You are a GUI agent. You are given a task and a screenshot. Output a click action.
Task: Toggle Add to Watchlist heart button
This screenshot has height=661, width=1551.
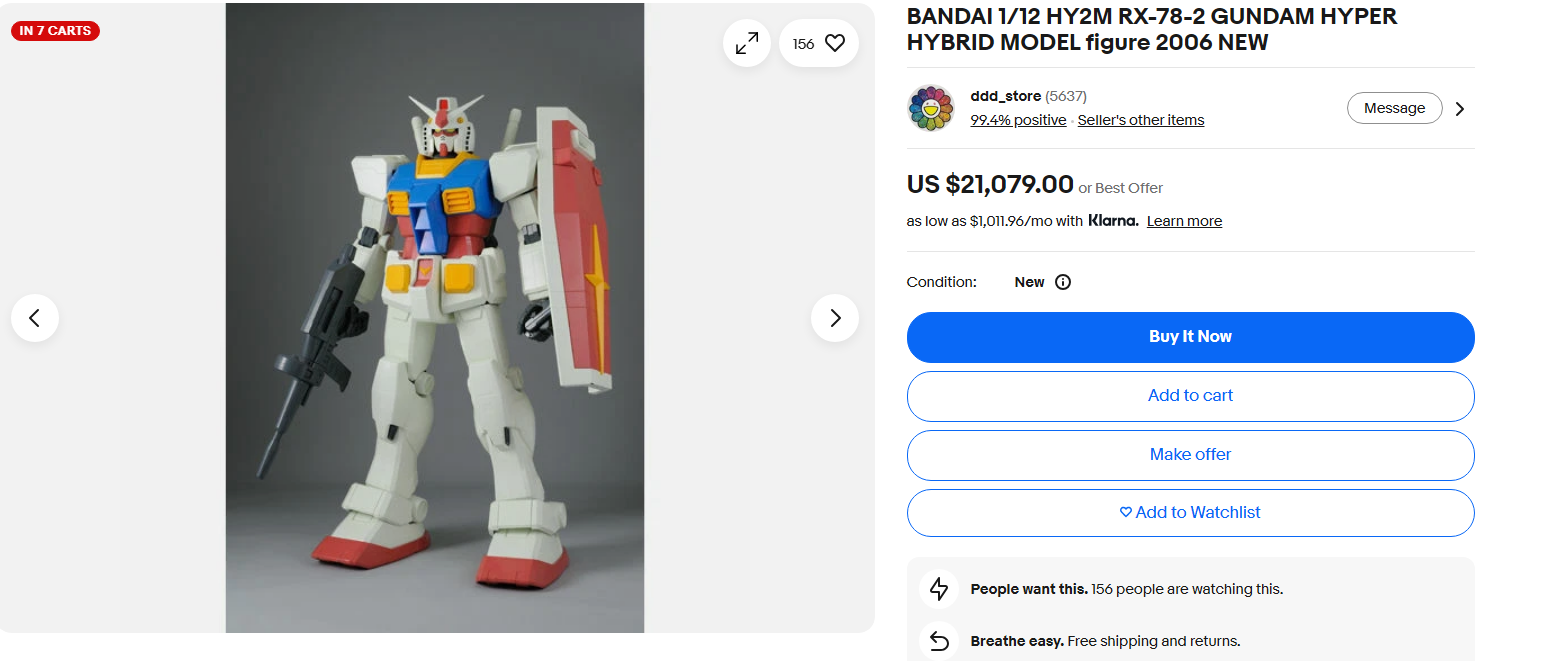(x=1190, y=512)
